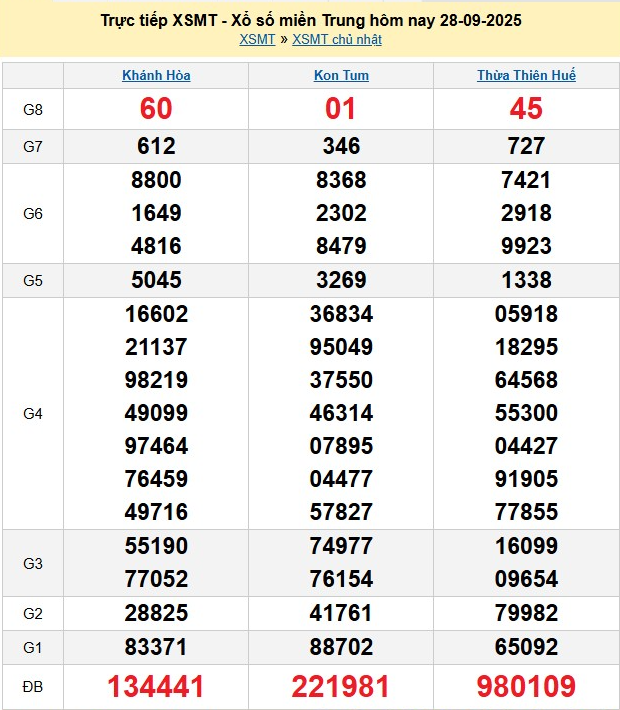Visit the Thừa Thiên Huế link
Screen dimensions: 620x710
click(x=526, y=76)
